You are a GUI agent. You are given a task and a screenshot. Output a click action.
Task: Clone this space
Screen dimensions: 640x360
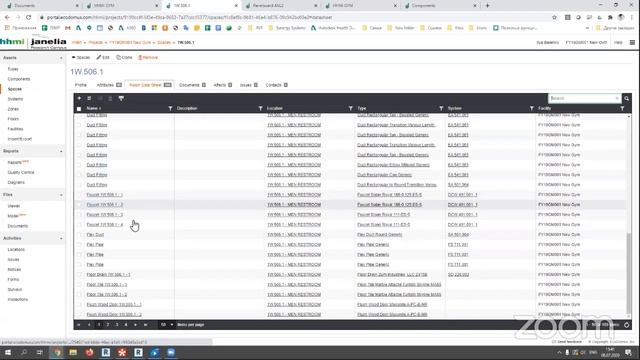(x=124, y=58)
